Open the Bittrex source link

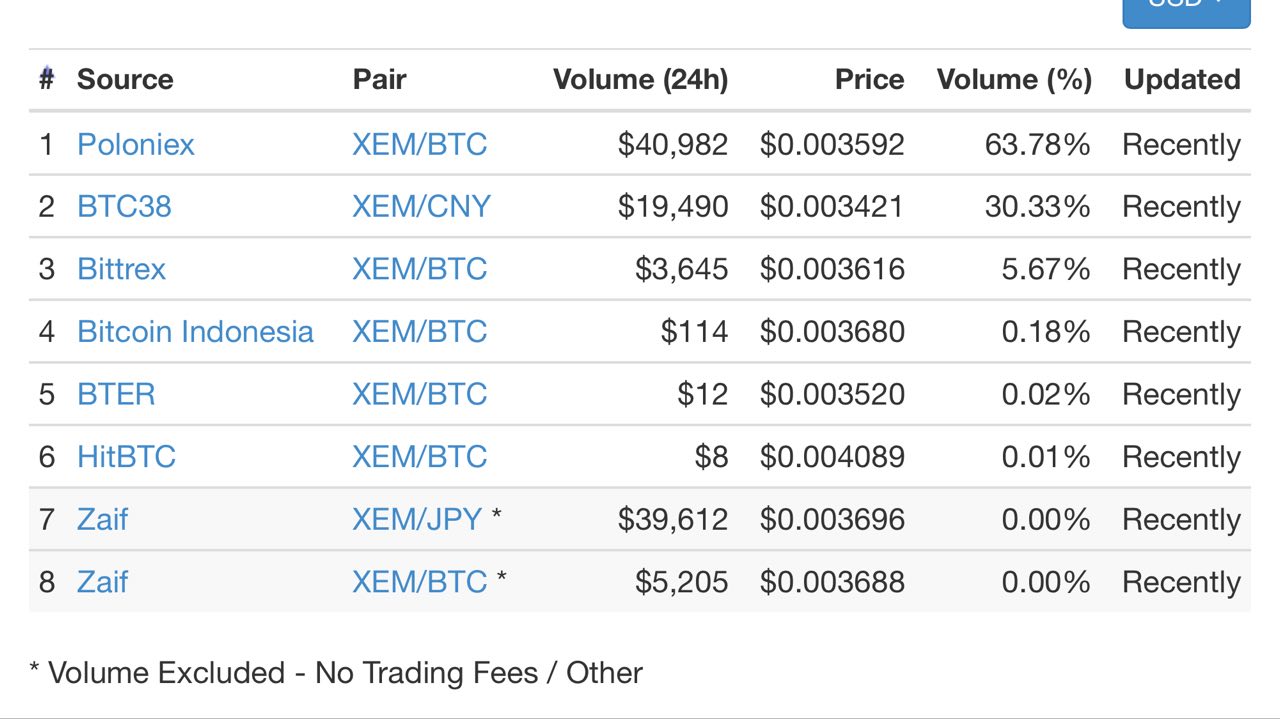(121, 269)
